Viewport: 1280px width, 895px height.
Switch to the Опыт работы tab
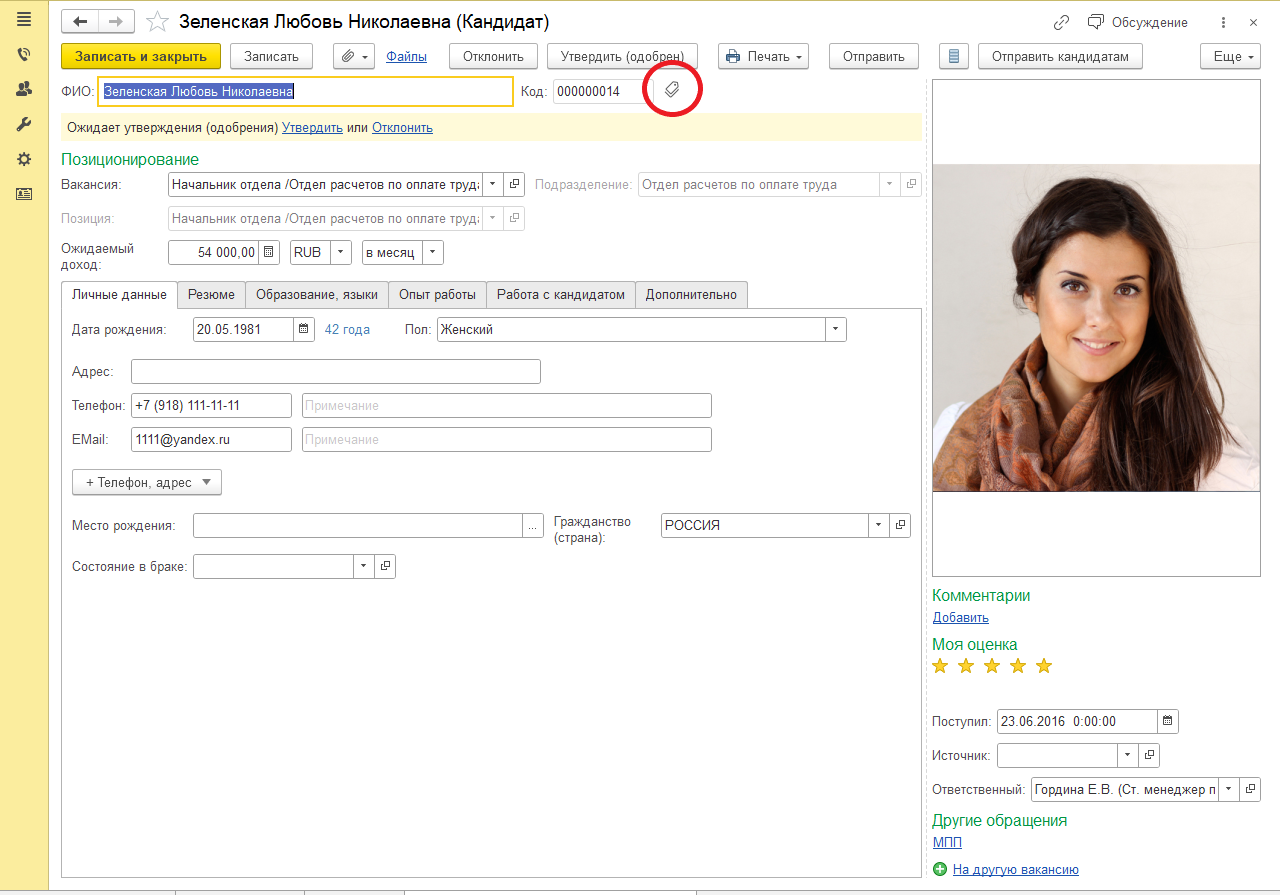[x=437, y=294]
